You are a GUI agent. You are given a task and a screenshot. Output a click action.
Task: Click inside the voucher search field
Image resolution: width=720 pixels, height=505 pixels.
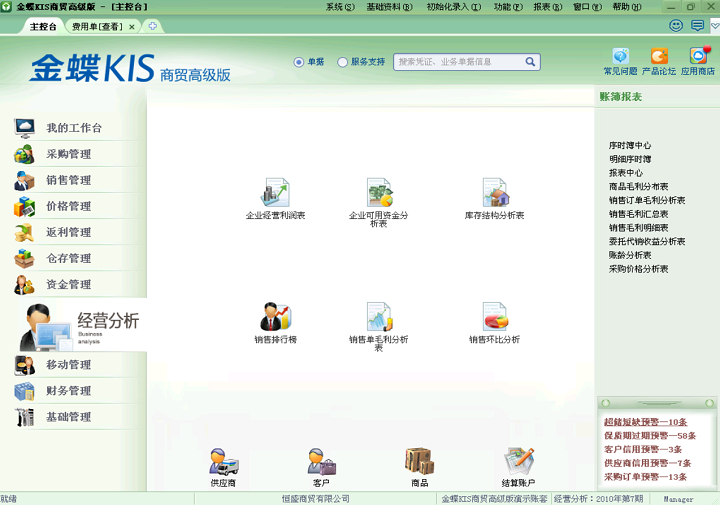(458, 62)
